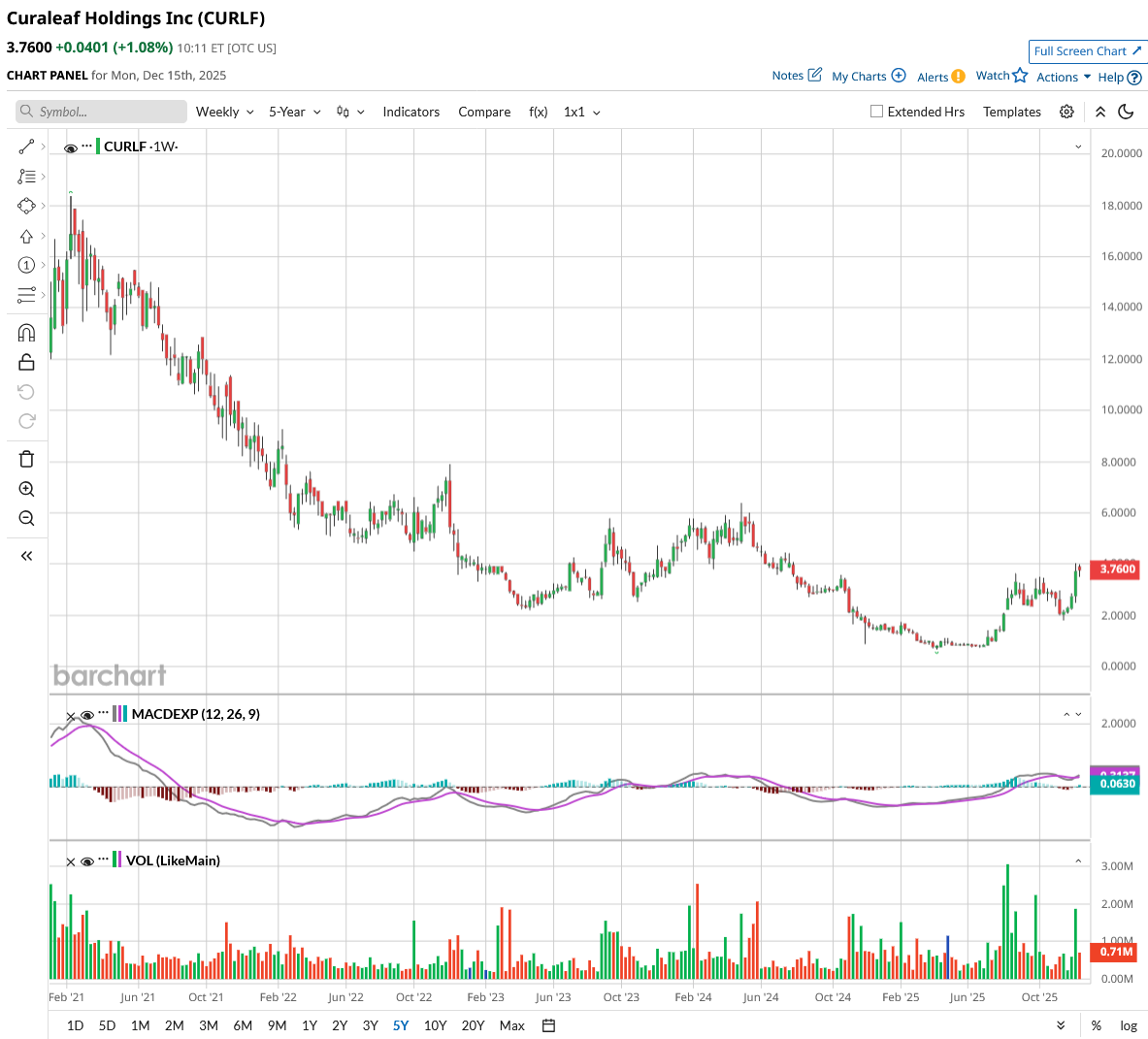Open the Help menu
Image resolution: width=1148 pixels, height=1039 pixels.
(x=1120, y=77)
